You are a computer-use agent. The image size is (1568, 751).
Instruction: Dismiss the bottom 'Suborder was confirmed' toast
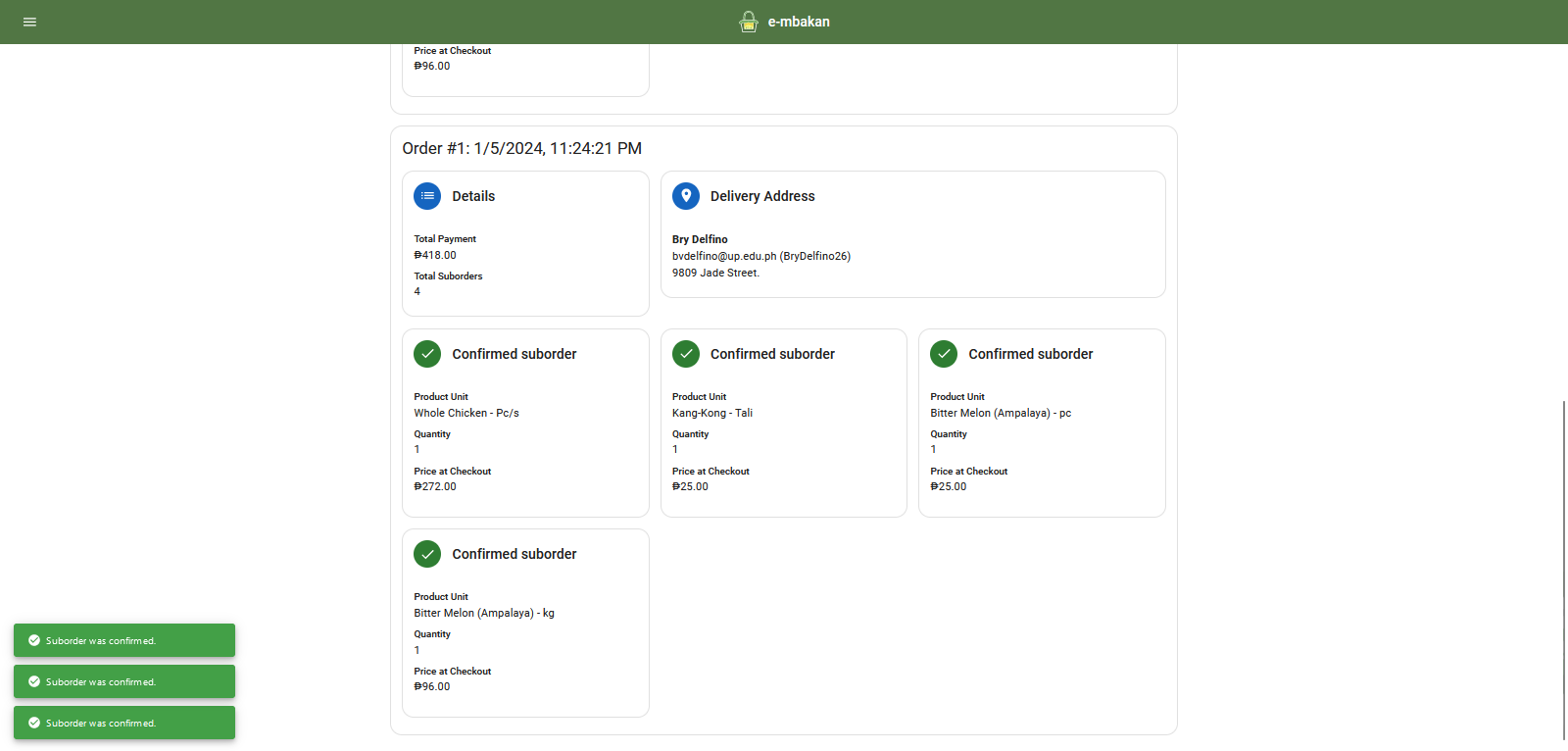coord(124,723)
